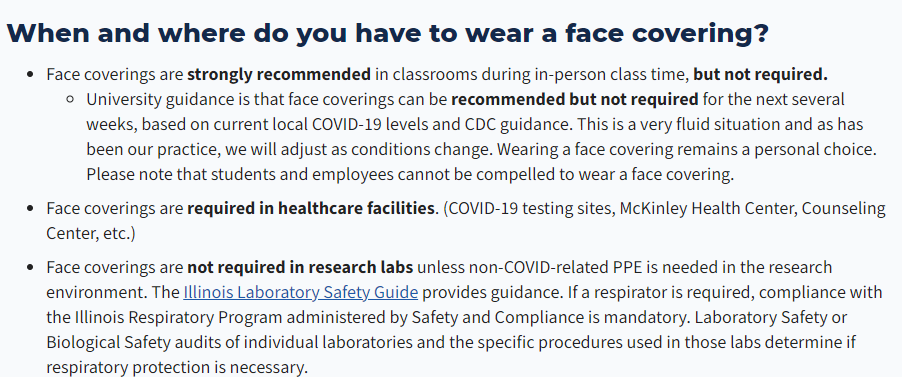The height and width of the screenshot is (377, 902).
Task: Open the Illinois Laboratory Safety Guide link
Action: coord(300,292)
